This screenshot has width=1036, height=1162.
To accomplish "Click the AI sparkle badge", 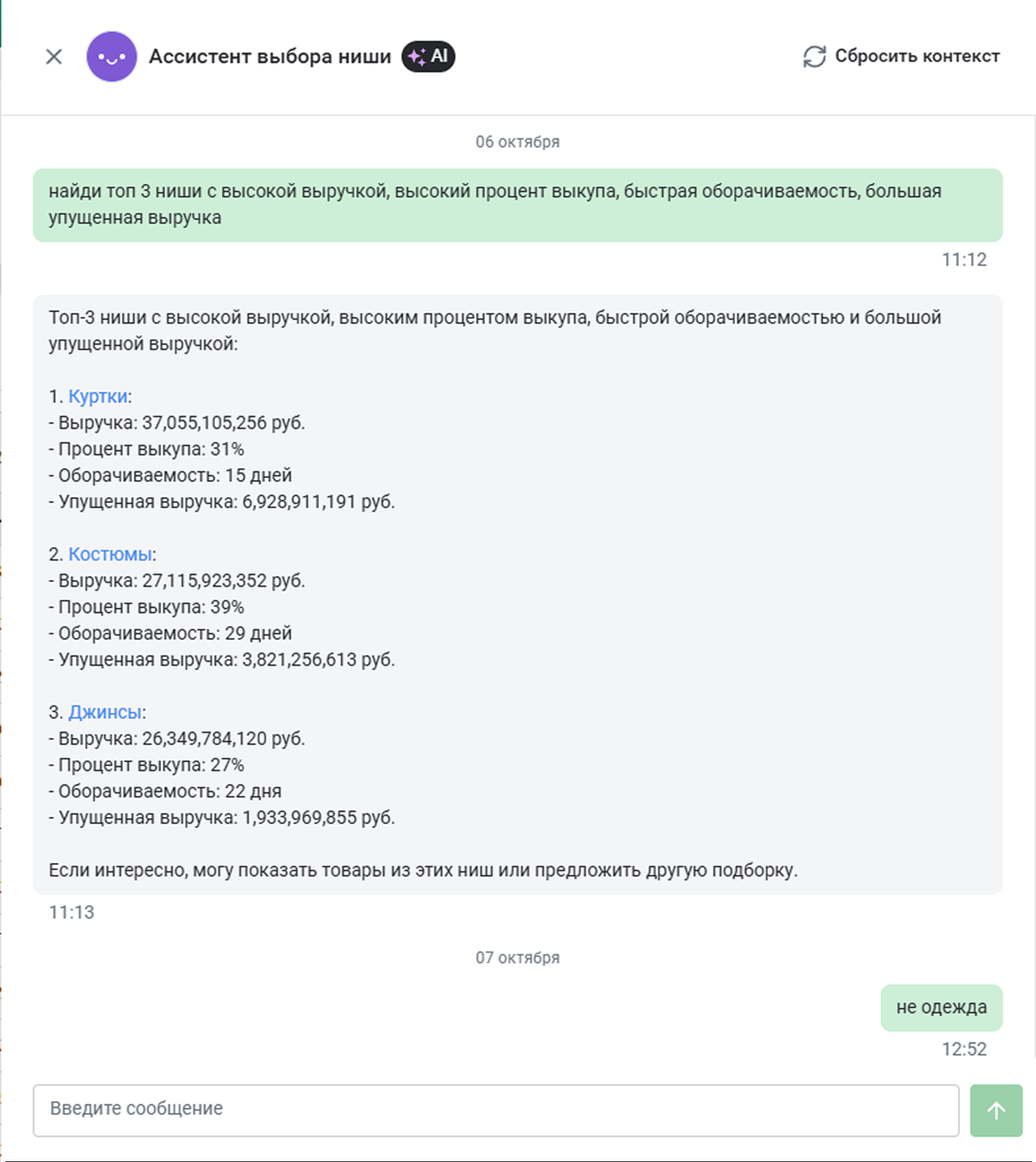I will tap(428, 57).
